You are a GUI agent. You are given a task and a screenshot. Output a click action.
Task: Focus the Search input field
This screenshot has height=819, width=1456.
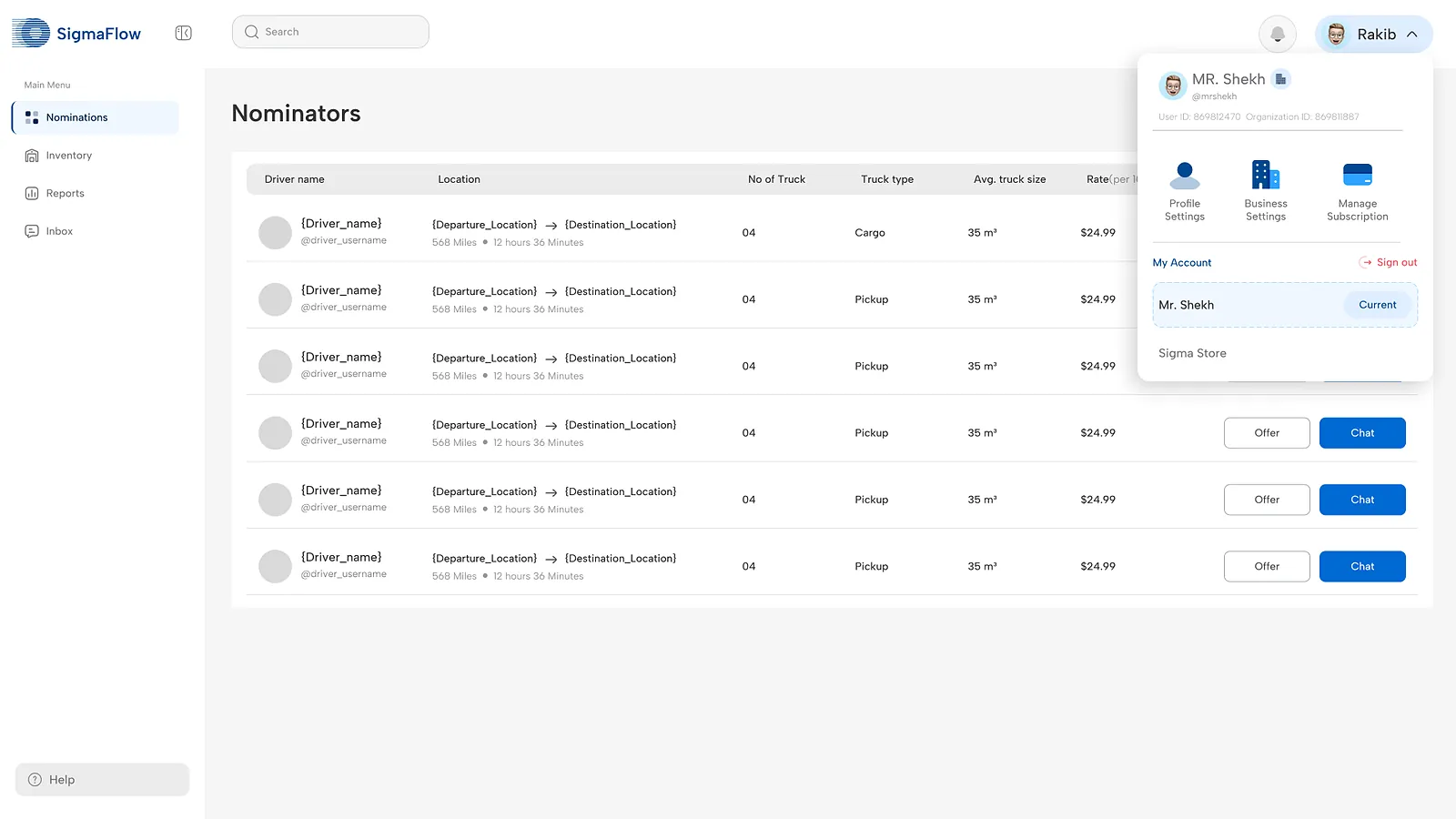[x=330, y=32]
